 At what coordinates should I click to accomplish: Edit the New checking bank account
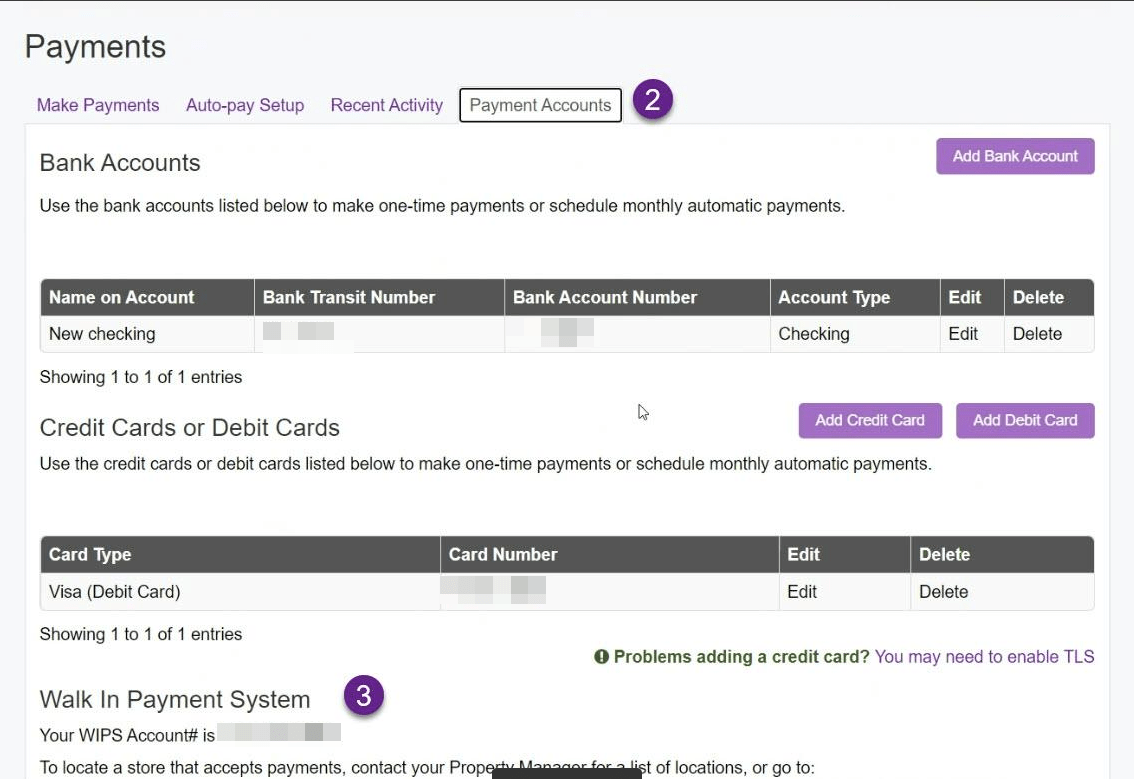966,333
